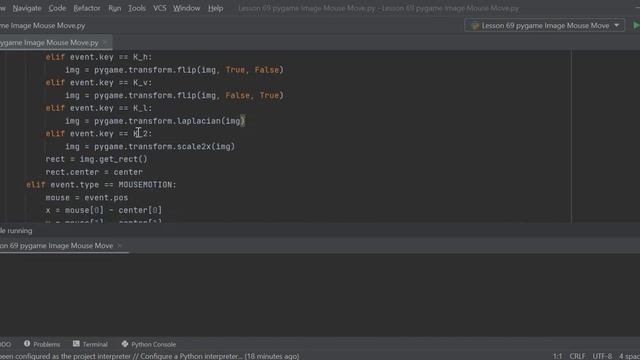The width and height of the screenshot is (640, 360).
Task: Click the line 'elif event.key == K_l:'
Action: coord(99,108)
